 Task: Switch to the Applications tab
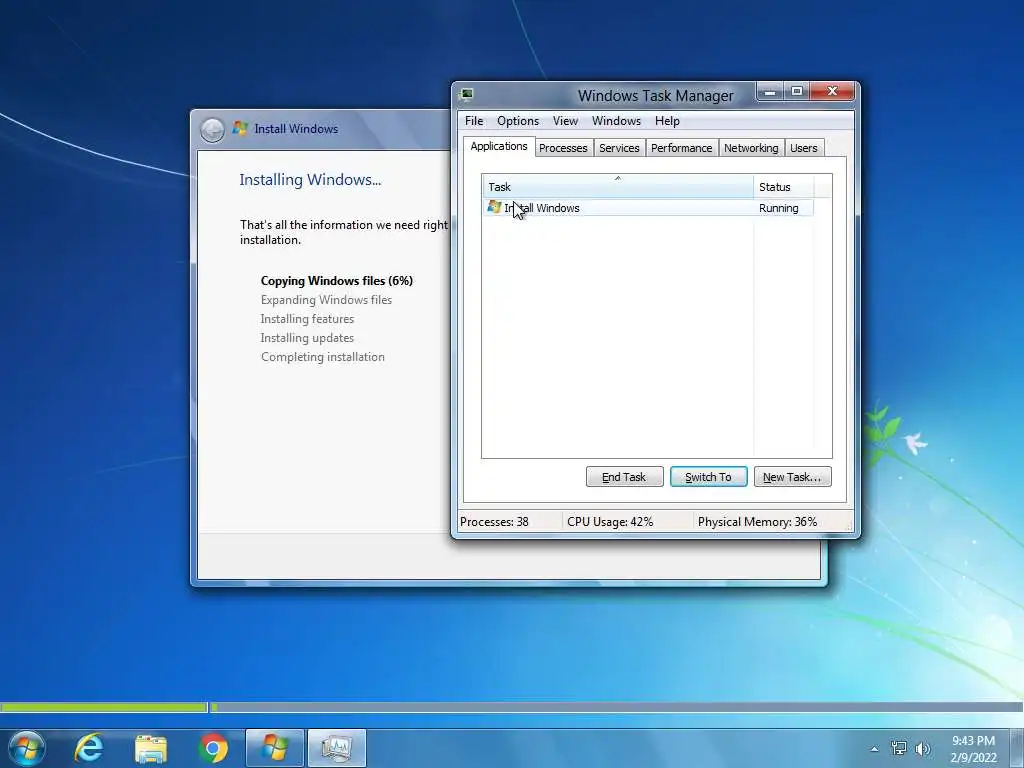tap(499, 146)
